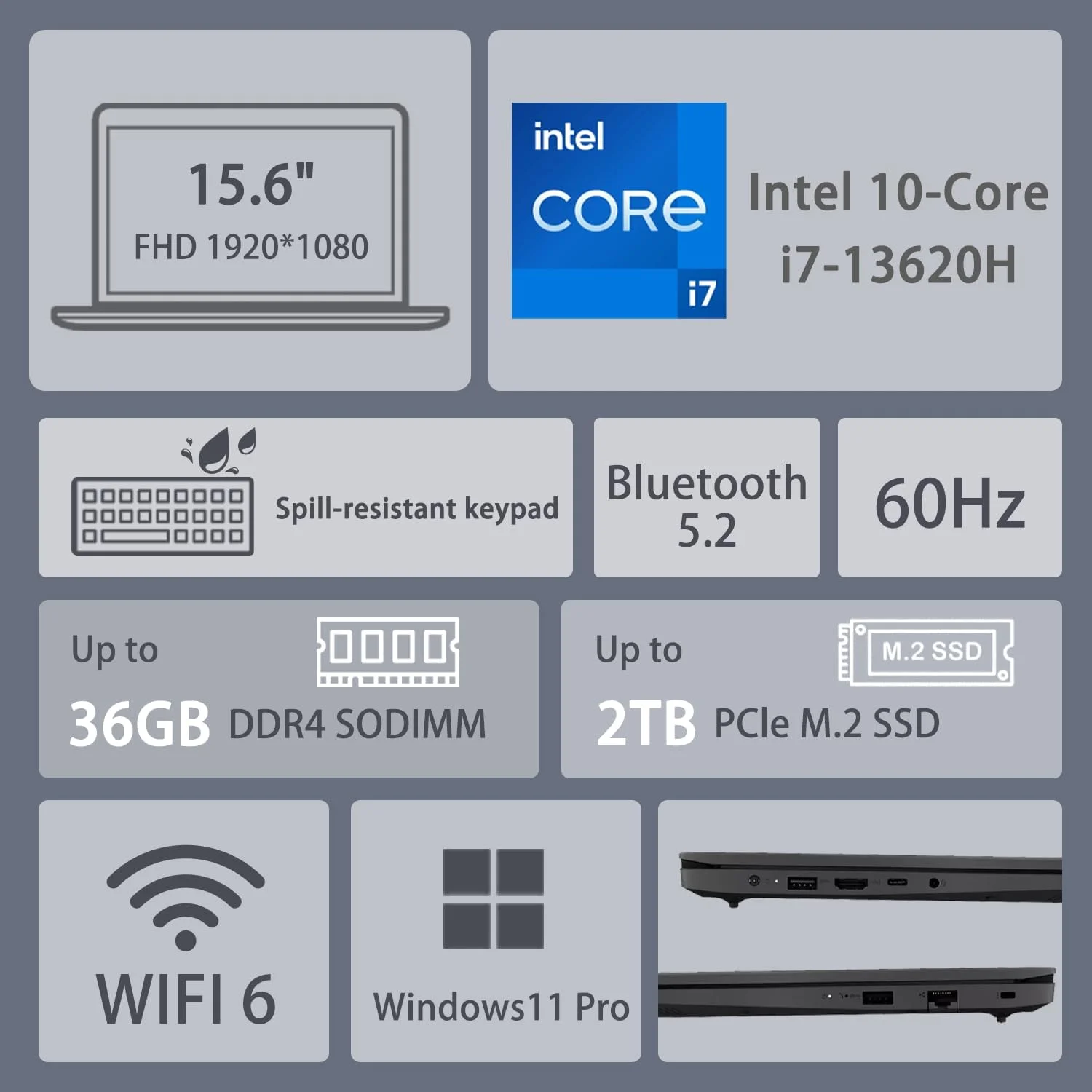This screenshot has height=1092, width=1092.
Task: Click the Intel Core i7 badge
Action: tap(619, 210)
